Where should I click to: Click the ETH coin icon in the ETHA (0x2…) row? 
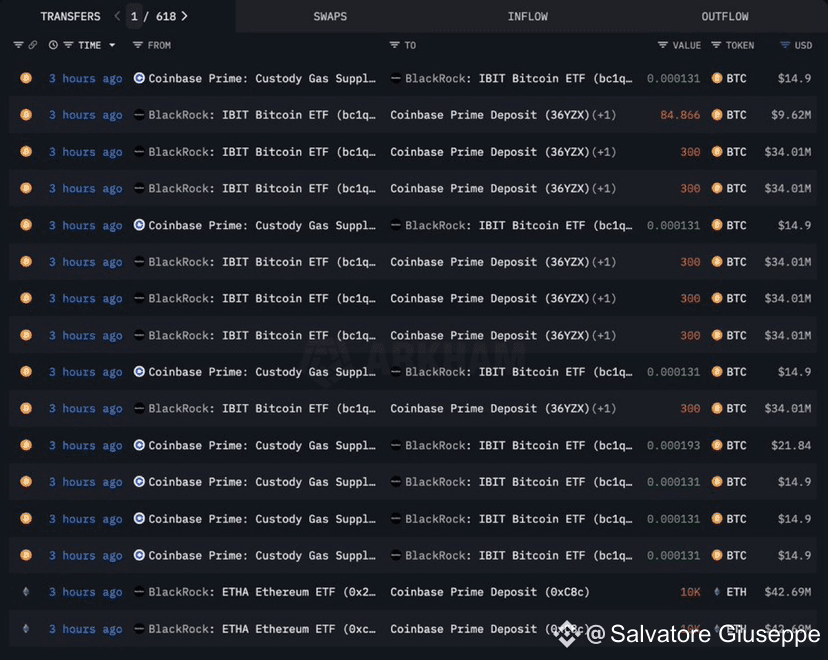click(x=717, y=592)
